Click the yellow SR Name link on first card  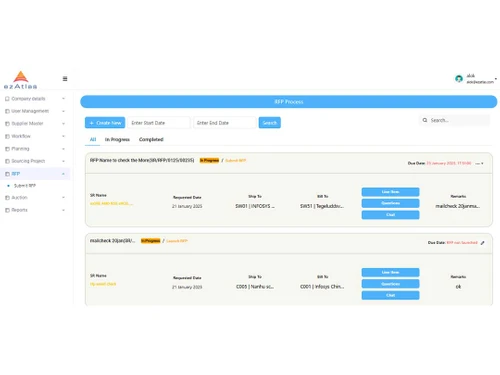[x=111, y=203]
